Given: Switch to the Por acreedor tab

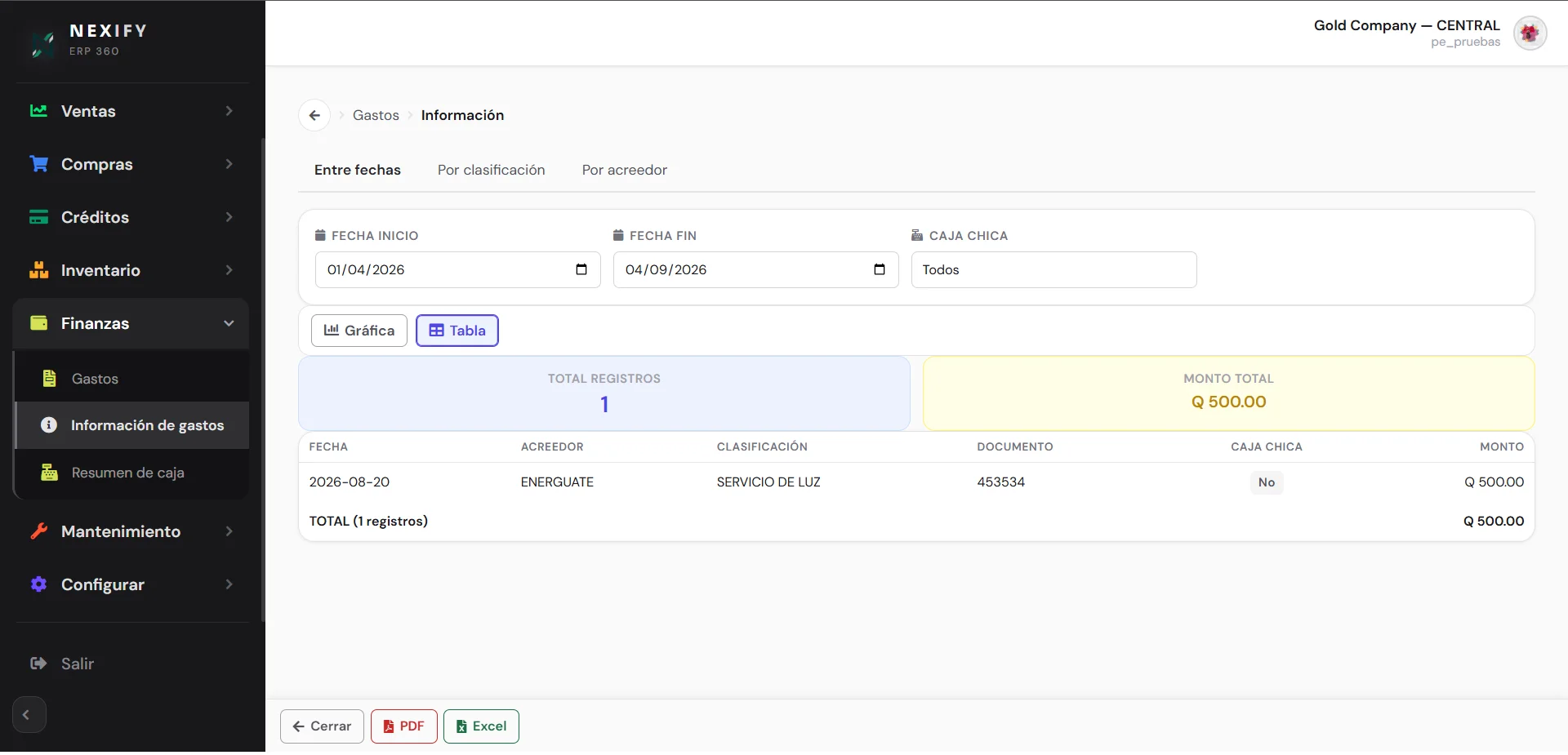Looking at the screenshot, I should click(624, 170).
